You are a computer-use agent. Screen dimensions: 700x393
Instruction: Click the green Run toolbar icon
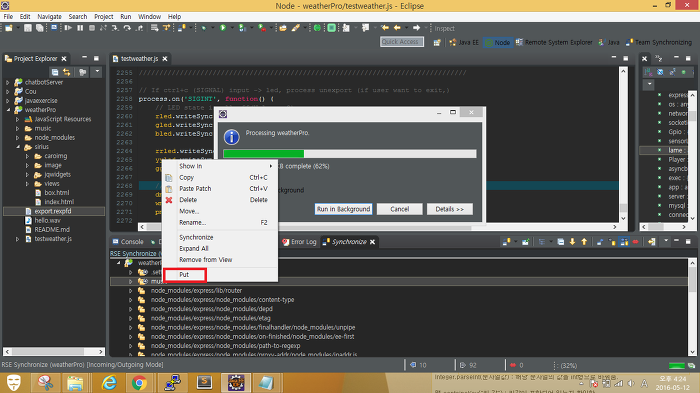(x=223, y=28)
